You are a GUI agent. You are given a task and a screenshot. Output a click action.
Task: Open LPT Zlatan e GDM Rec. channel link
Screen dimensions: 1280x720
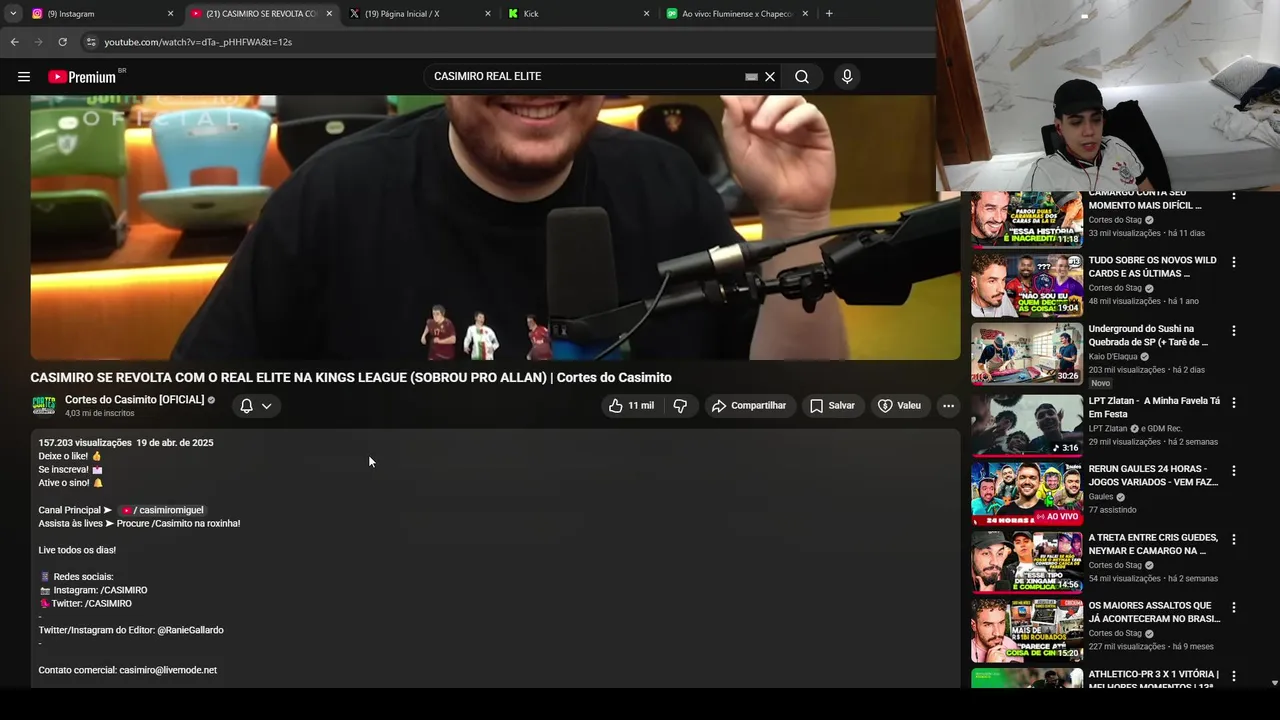pos(1136,429)
